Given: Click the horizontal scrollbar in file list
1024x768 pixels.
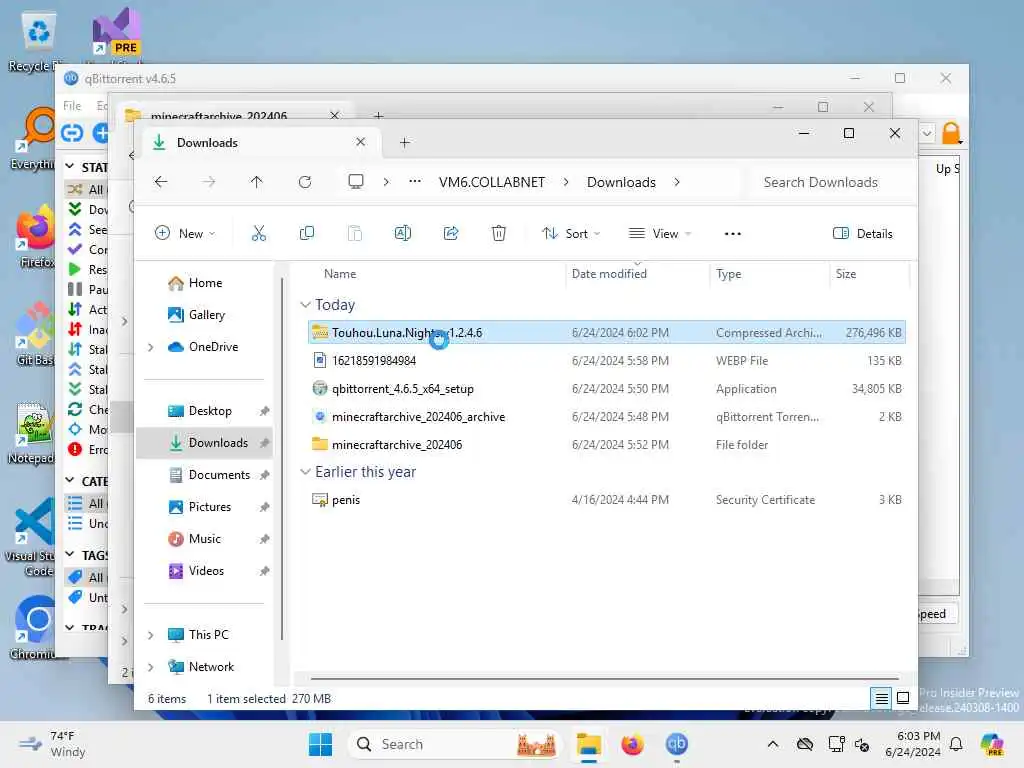Looking at the screenshot, I should pyautogui.click(x=604, y=679).
